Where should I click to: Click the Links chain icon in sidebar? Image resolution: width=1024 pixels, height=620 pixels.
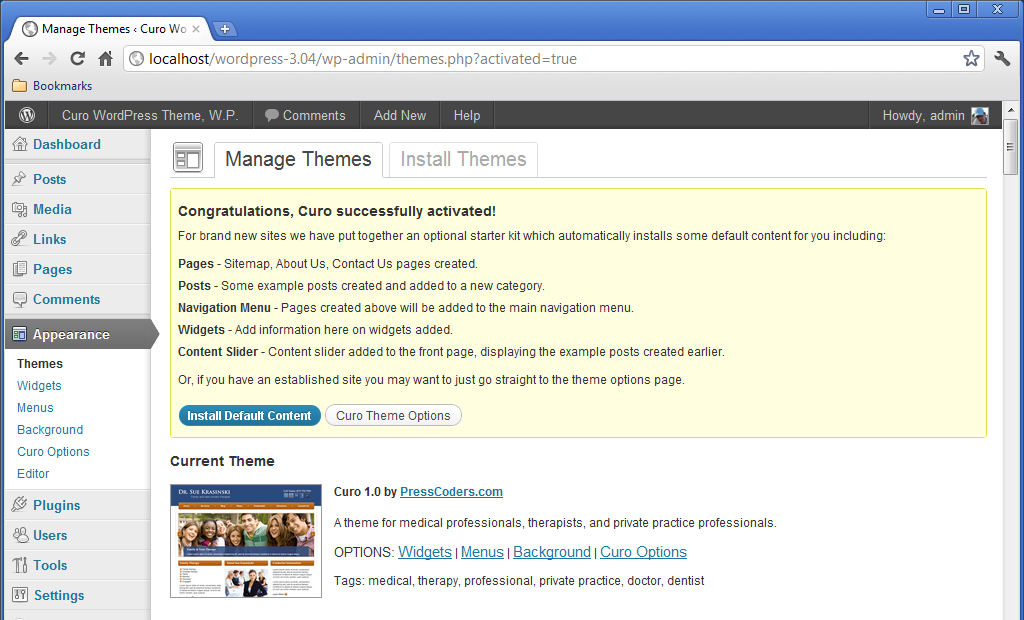21,239
